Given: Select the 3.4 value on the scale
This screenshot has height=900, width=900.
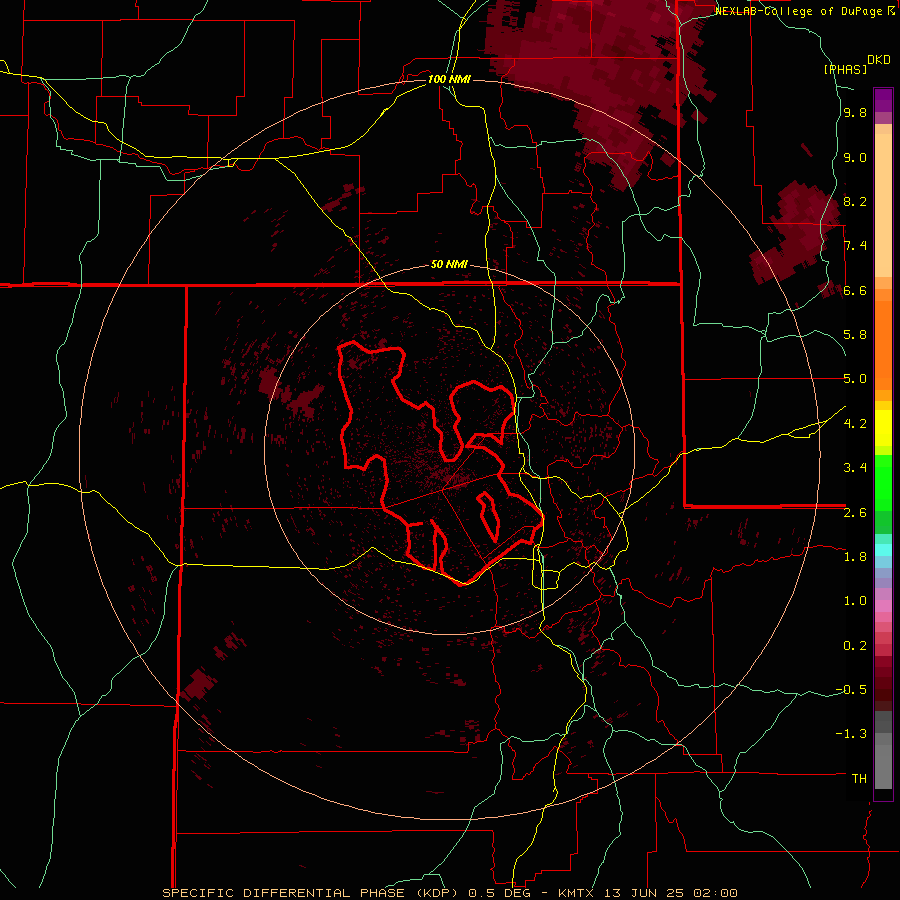Looking at the screenshot, I should click(855, 468).
